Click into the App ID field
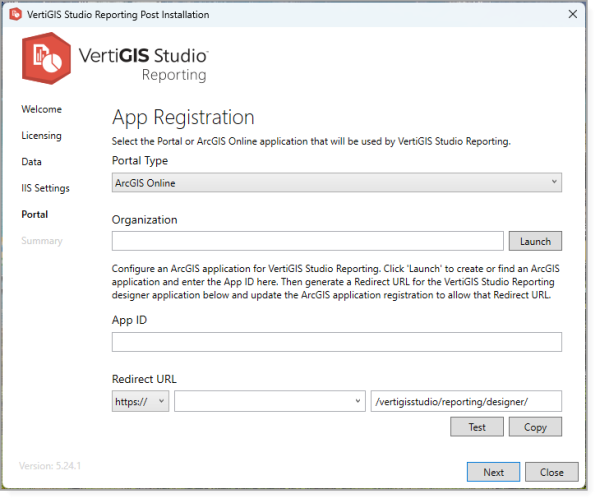This screenshot has width=600, height=503. pos(336,342)
